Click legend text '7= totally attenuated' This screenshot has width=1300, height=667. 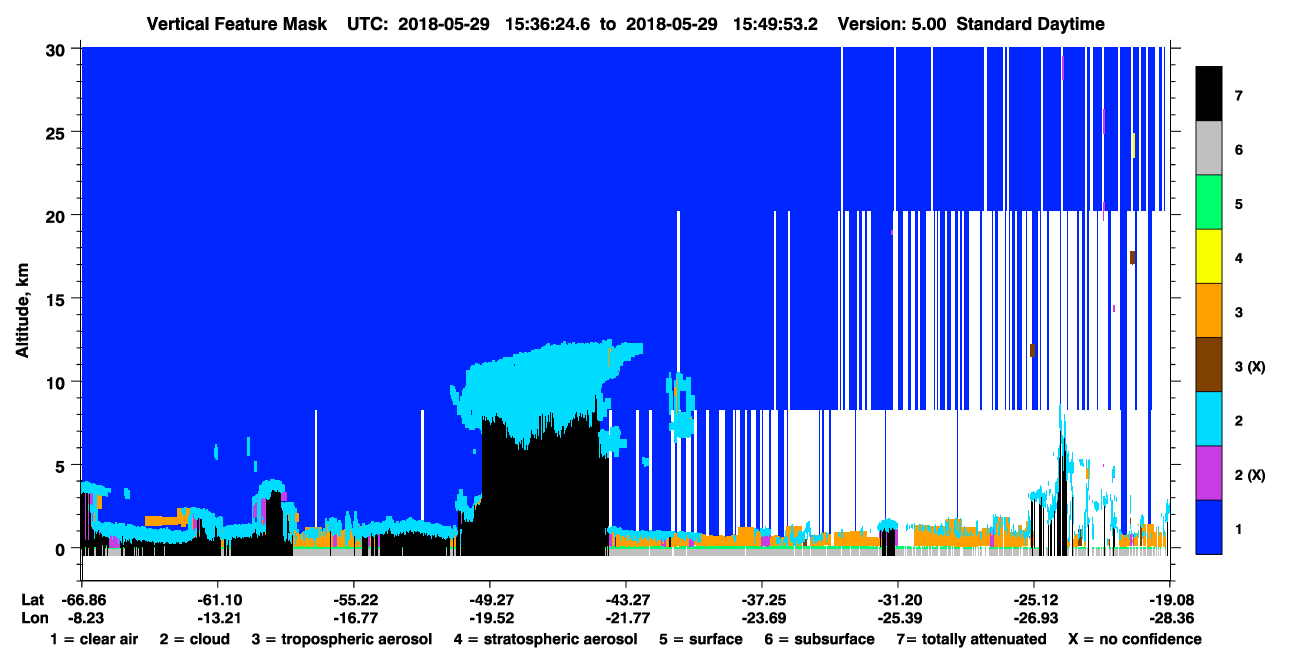pyautogui.click(x=968, y=639)
